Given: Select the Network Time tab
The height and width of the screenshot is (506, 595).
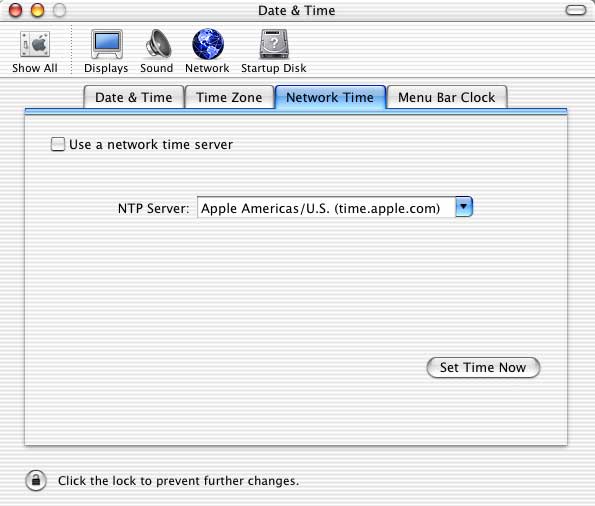Looking at the screenshot, I should 330,98.
